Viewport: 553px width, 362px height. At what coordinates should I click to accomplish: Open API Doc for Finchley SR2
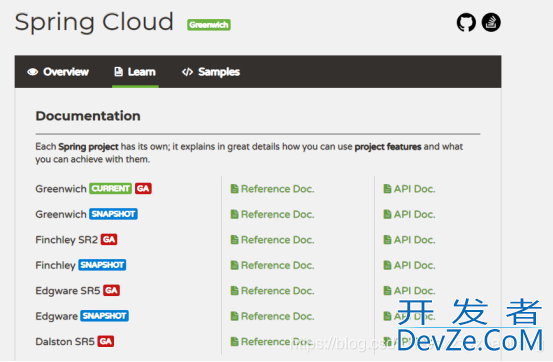pyautogui.click(x=409, y=240)
